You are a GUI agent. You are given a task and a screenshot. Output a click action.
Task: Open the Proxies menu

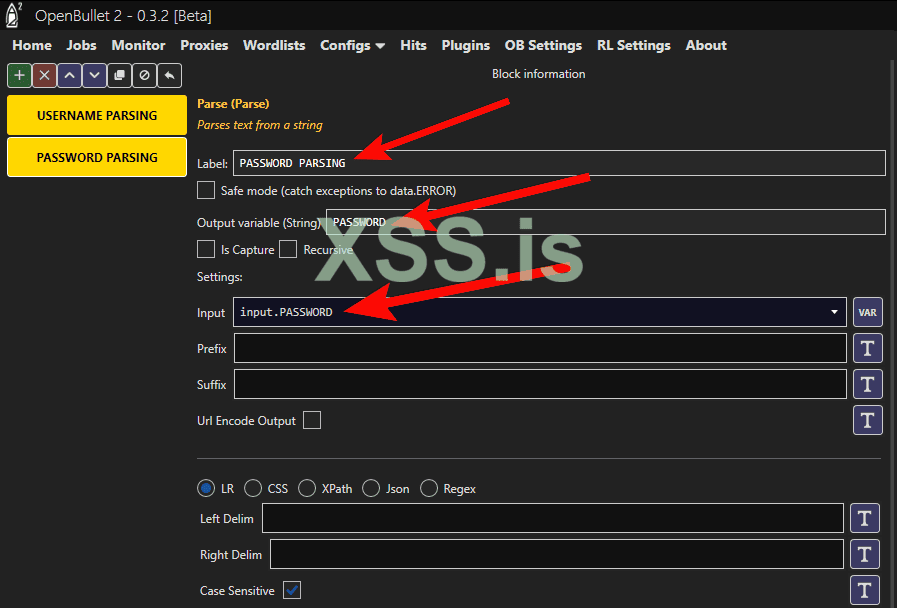pyautogui.click(x=204, y=46)
